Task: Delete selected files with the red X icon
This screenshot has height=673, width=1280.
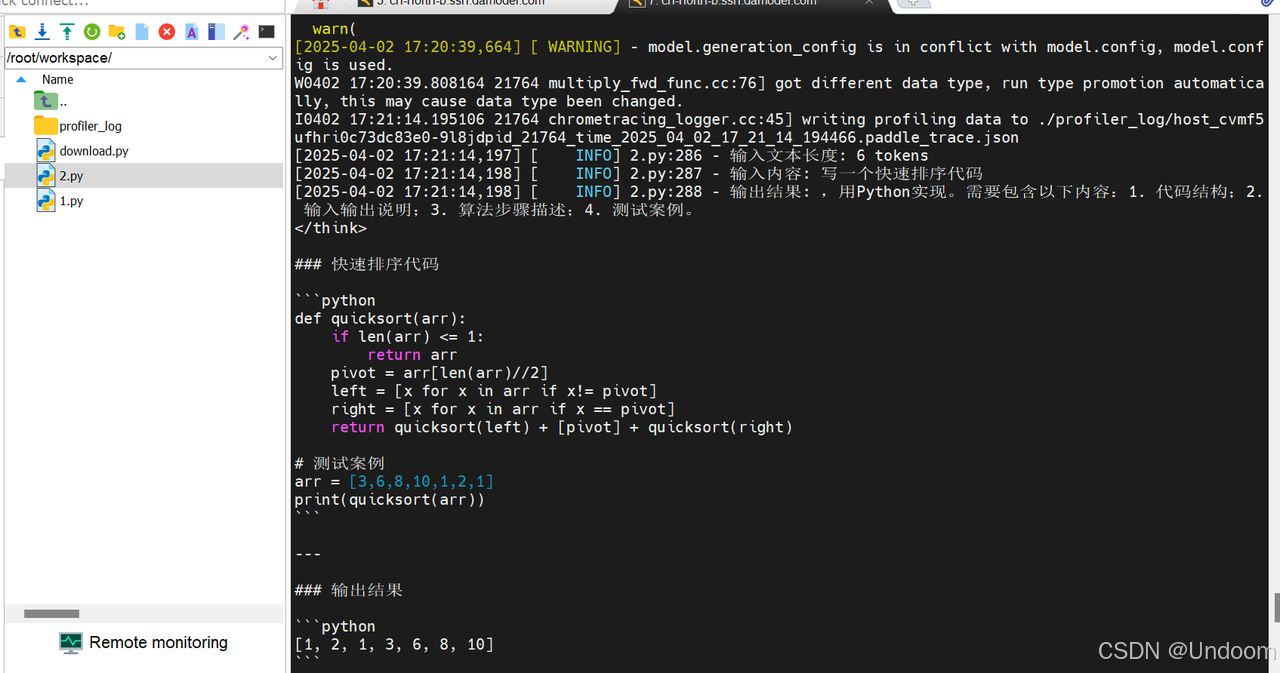Action: [x=167, y=32]
